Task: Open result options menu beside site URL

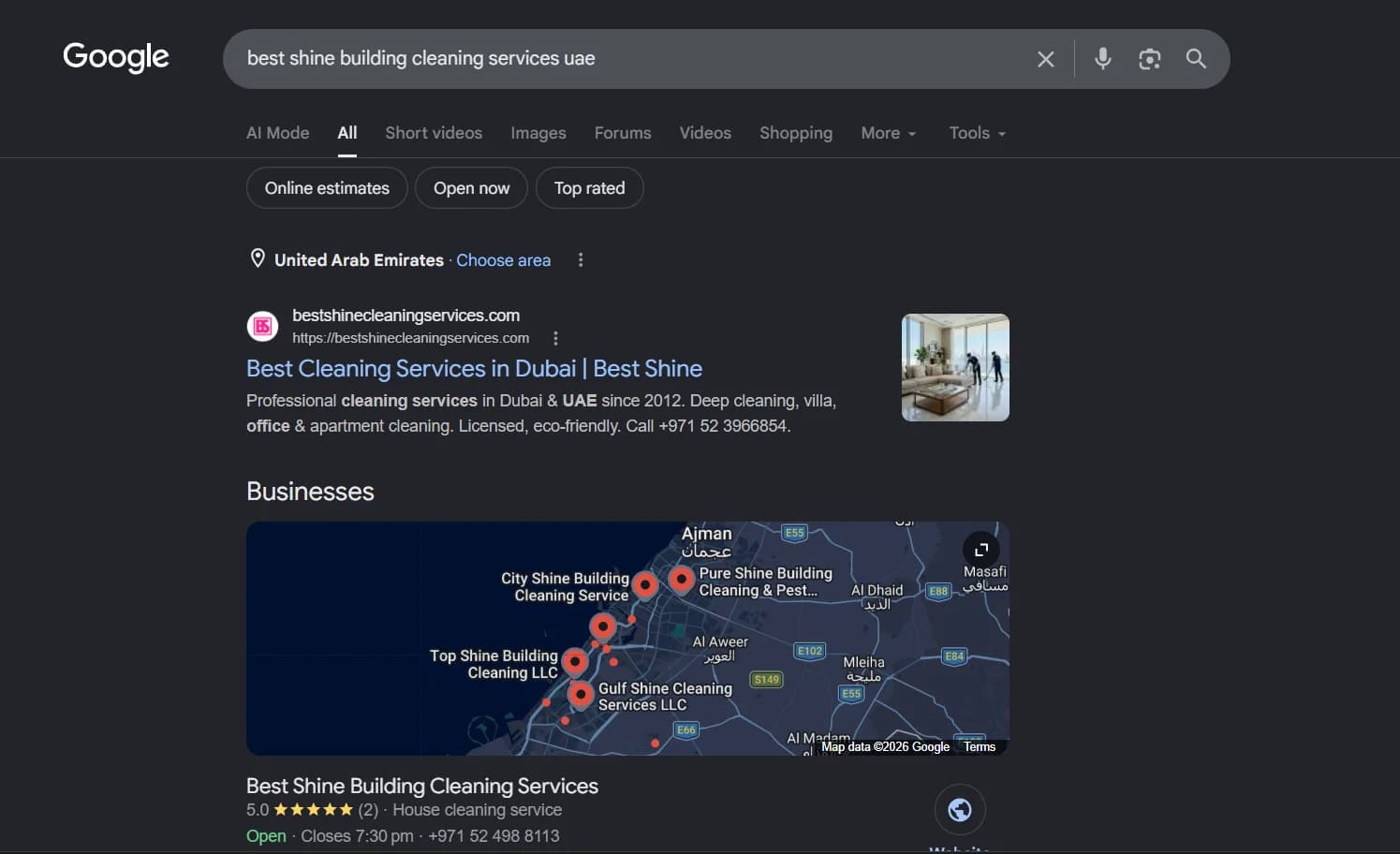Action: (x=555, y=338)
